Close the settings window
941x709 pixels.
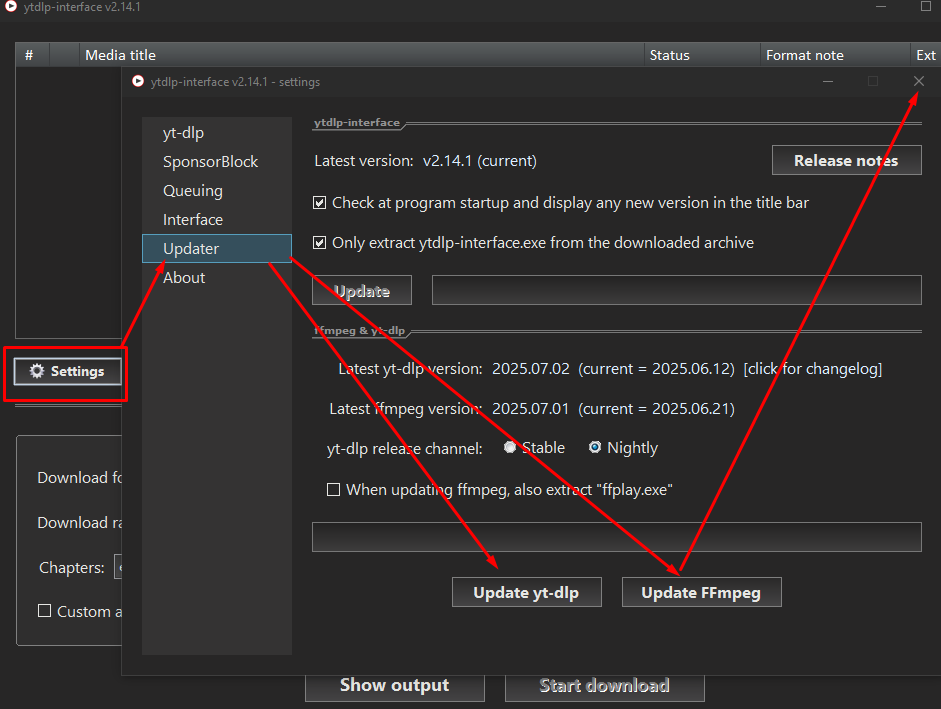coord(918,81)
